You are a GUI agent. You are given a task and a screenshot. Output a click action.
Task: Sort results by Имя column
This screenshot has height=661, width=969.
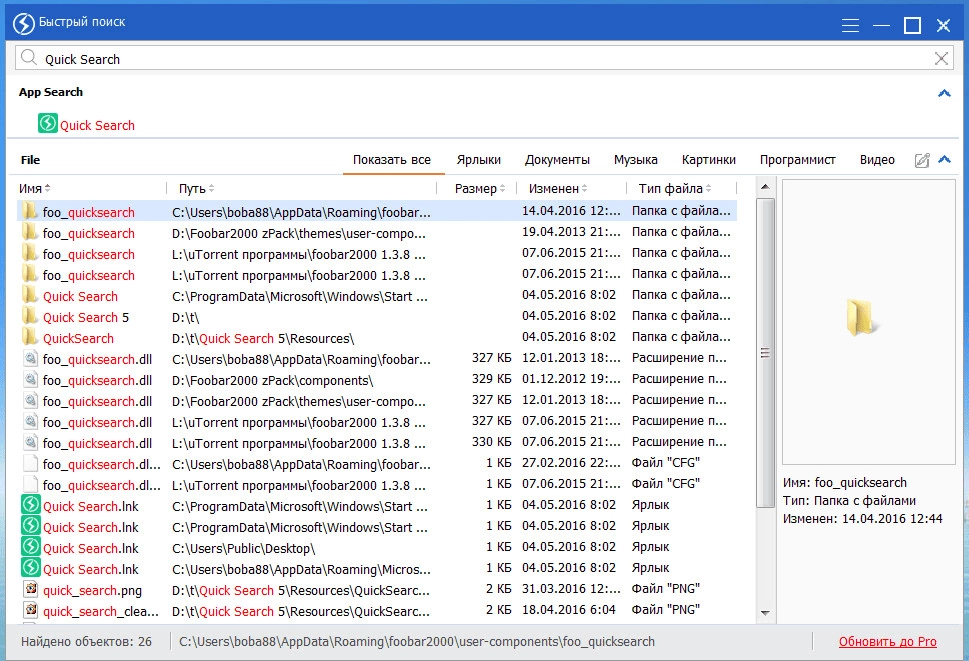pos(35,188)
